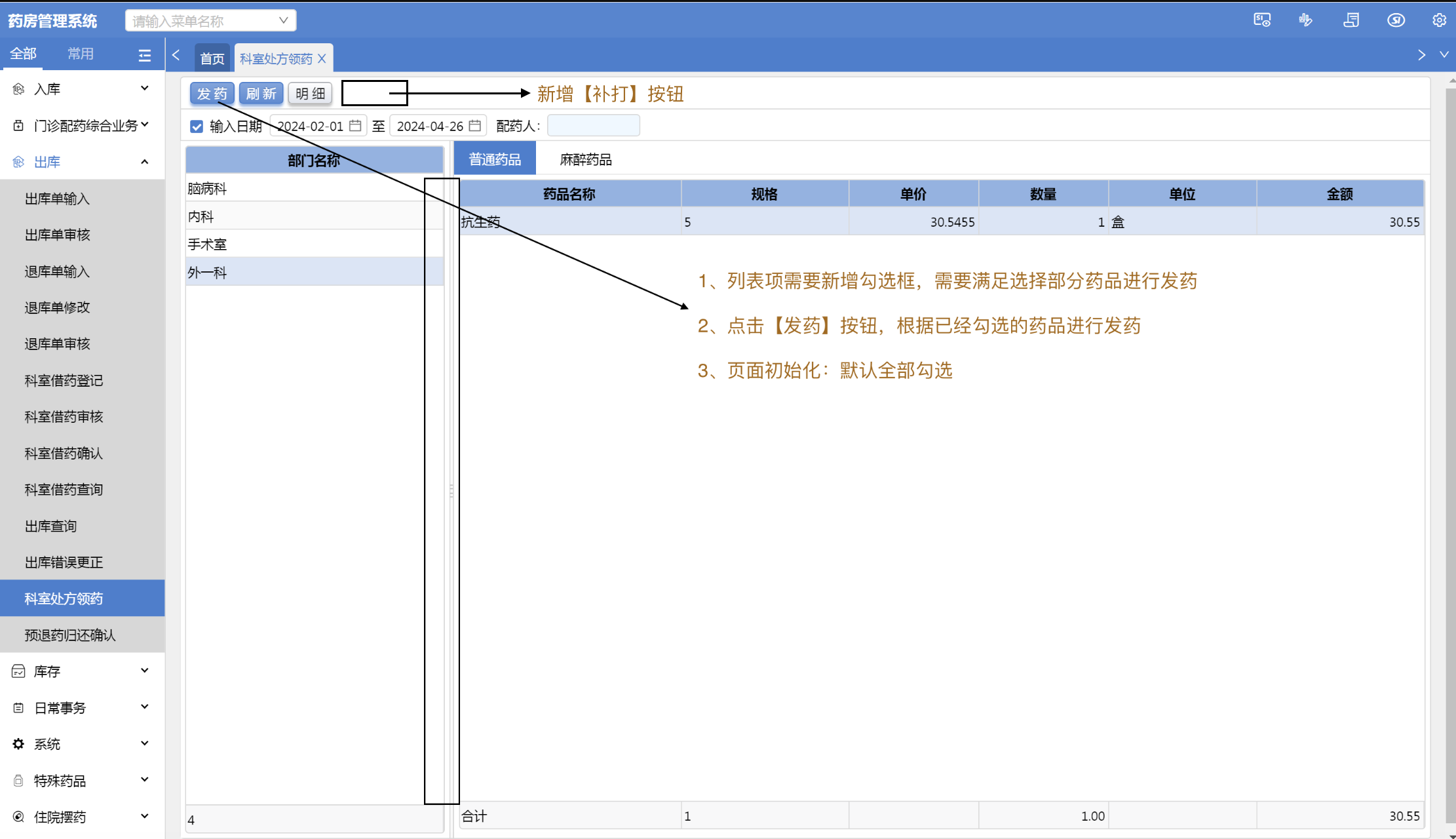Image resolution: width=1456 pixels, height=839 pixels.
Task: Collapse sidebar with hamburger menu icon
Action: tap(145, 56)
